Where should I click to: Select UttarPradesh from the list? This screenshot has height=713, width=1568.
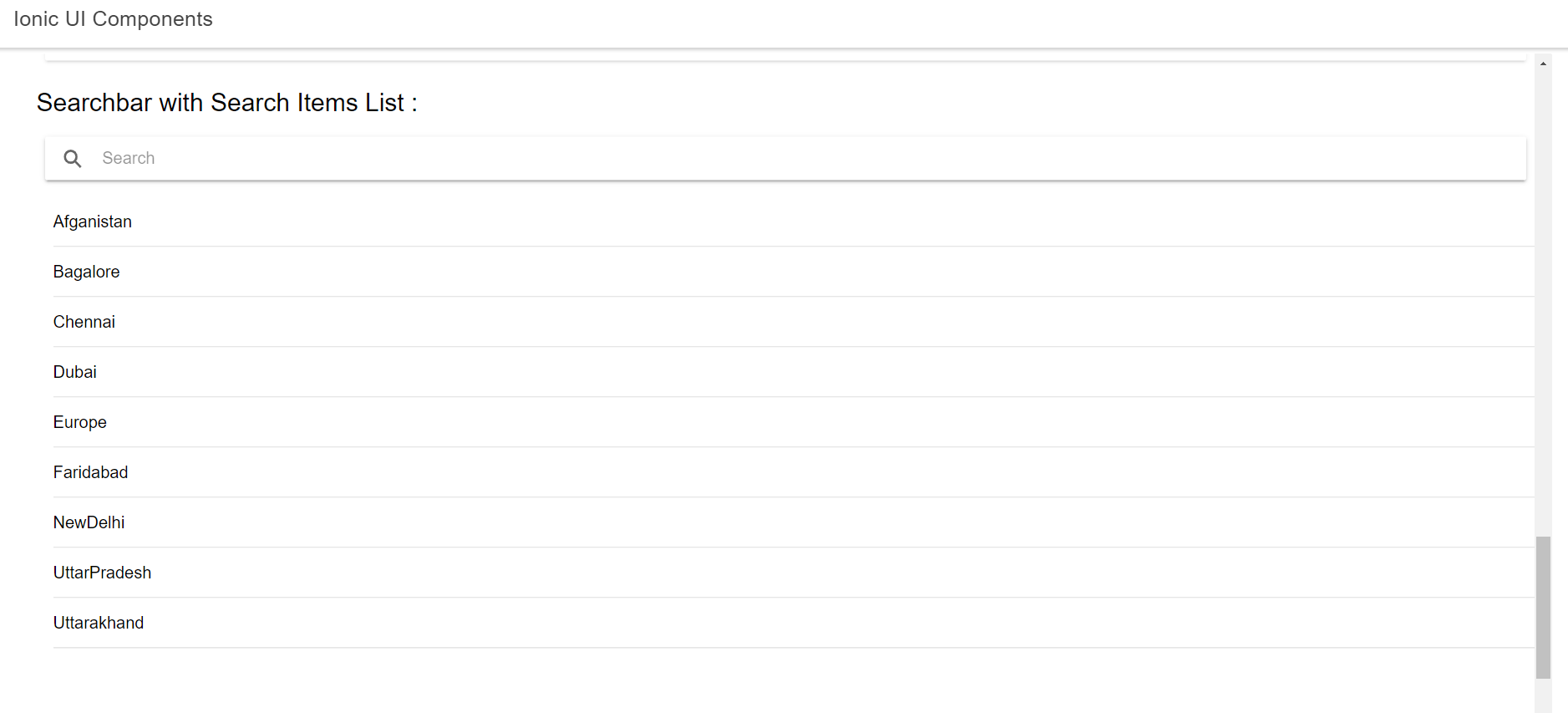point(102,573)
